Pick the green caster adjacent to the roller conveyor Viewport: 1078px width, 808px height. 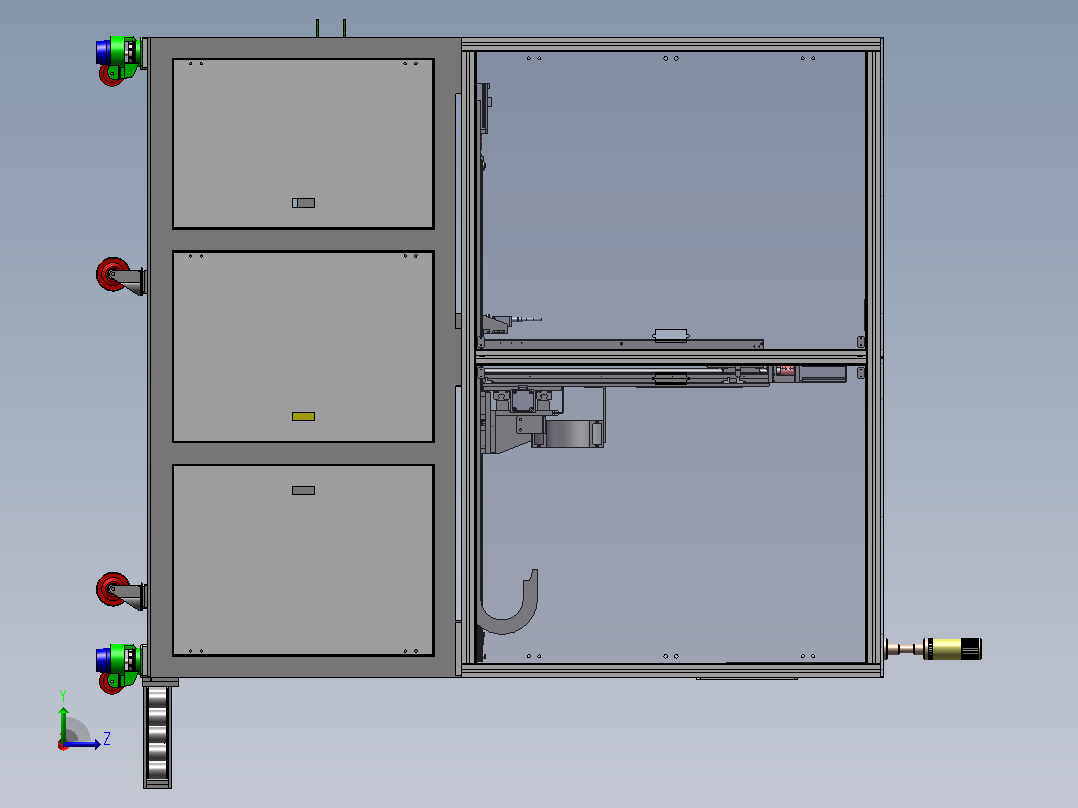point(120,666)
